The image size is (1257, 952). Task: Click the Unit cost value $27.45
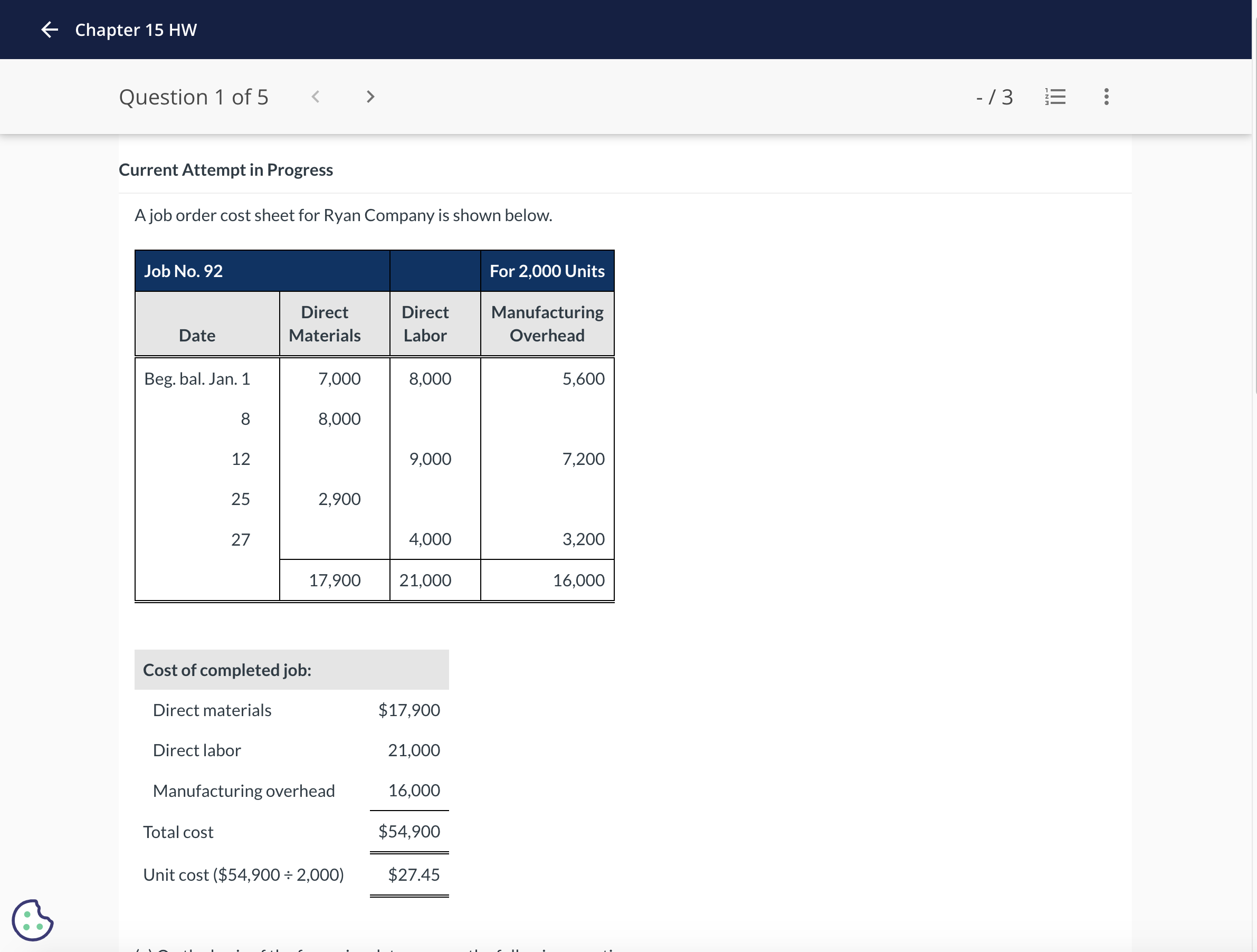[414, 874]
